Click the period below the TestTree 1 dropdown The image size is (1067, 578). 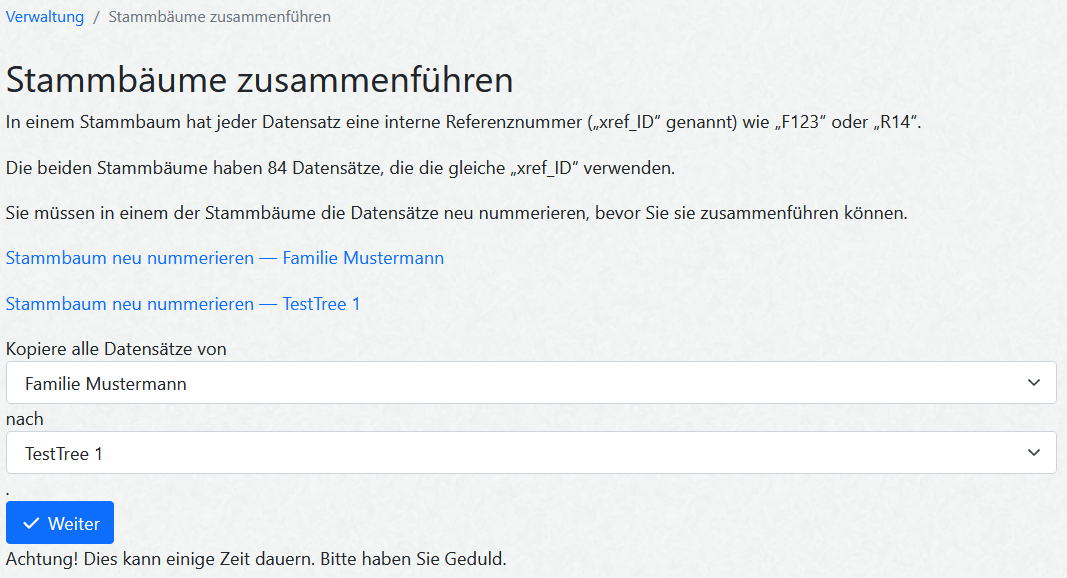point(8,491)
